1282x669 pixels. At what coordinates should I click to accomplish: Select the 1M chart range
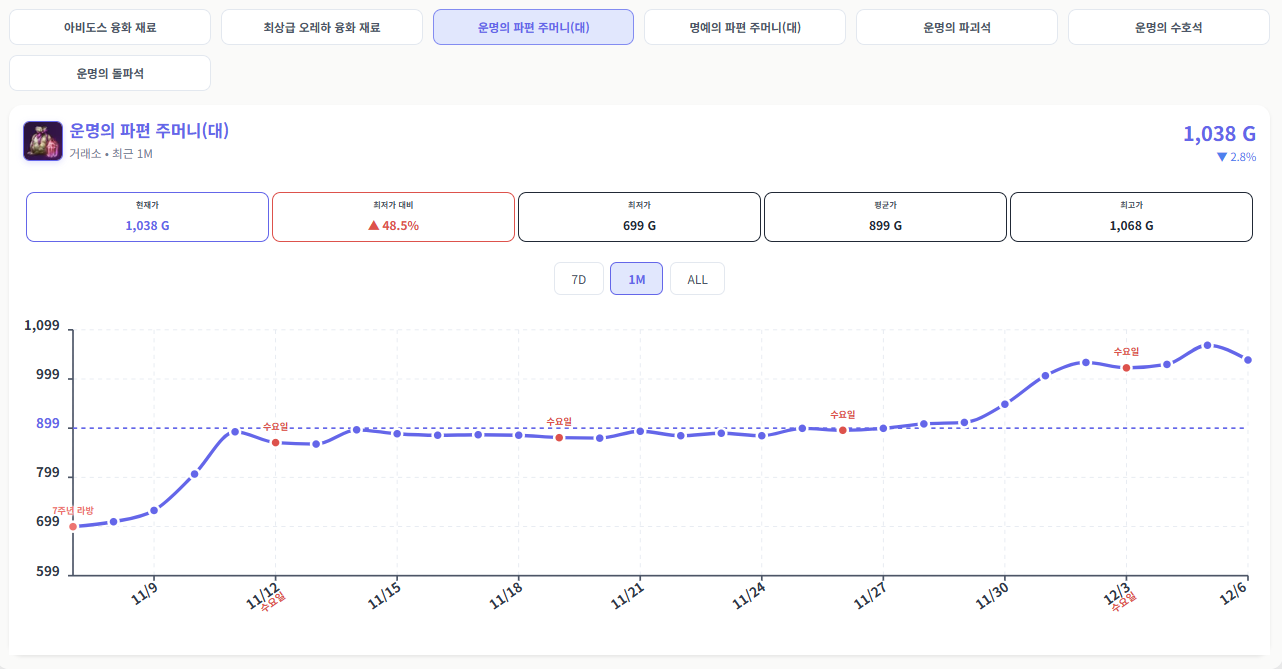[636, 279]
